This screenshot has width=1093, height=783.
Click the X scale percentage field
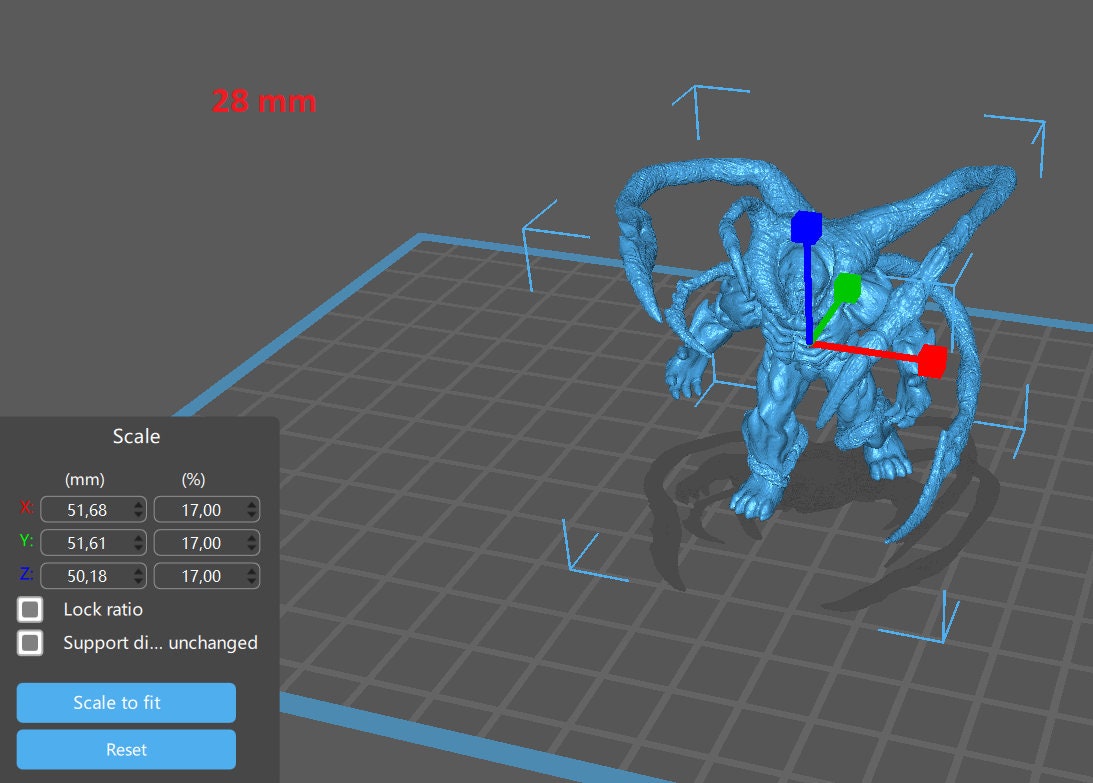coord(198,510)
